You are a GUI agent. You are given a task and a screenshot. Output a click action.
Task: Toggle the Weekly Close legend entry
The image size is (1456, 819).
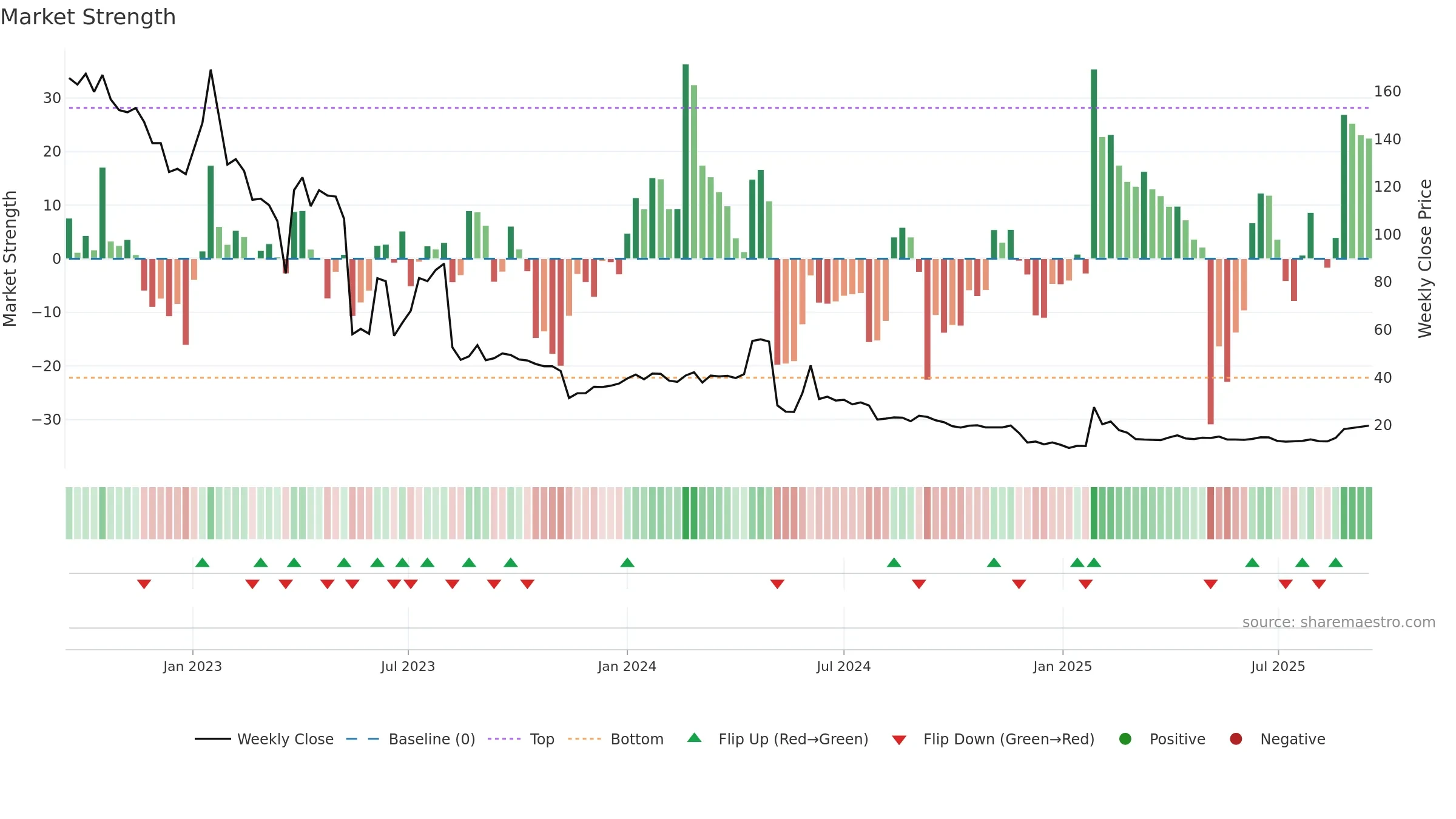coord(264,739)
